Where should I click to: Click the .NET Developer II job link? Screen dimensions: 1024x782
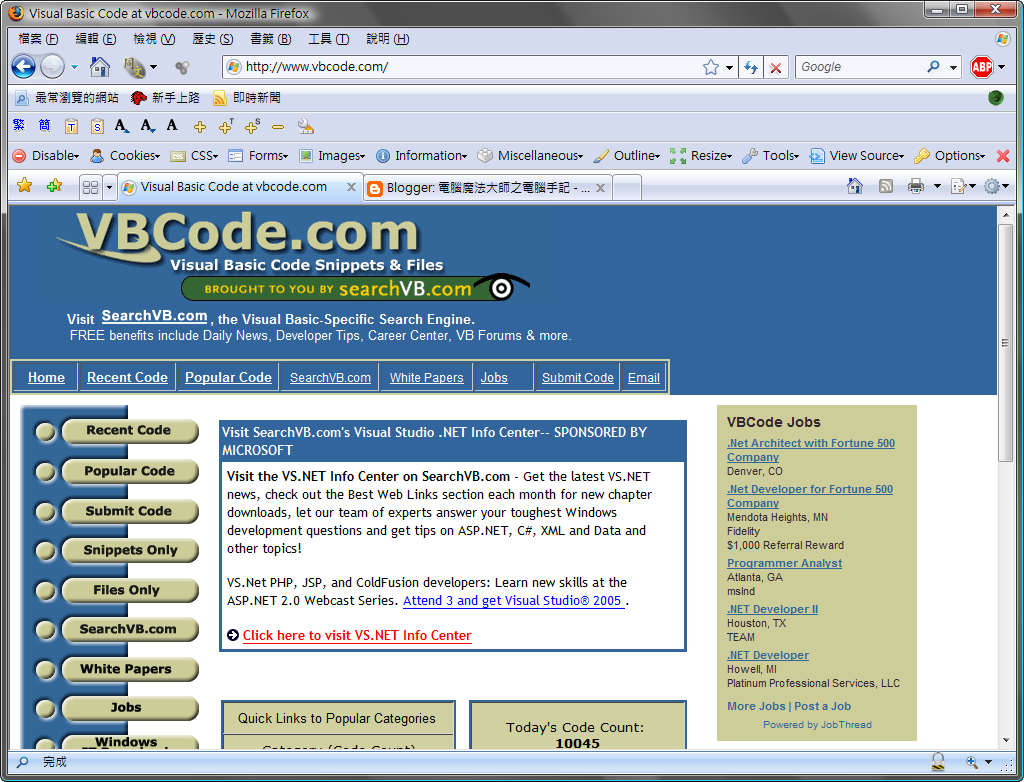point(773,609)
